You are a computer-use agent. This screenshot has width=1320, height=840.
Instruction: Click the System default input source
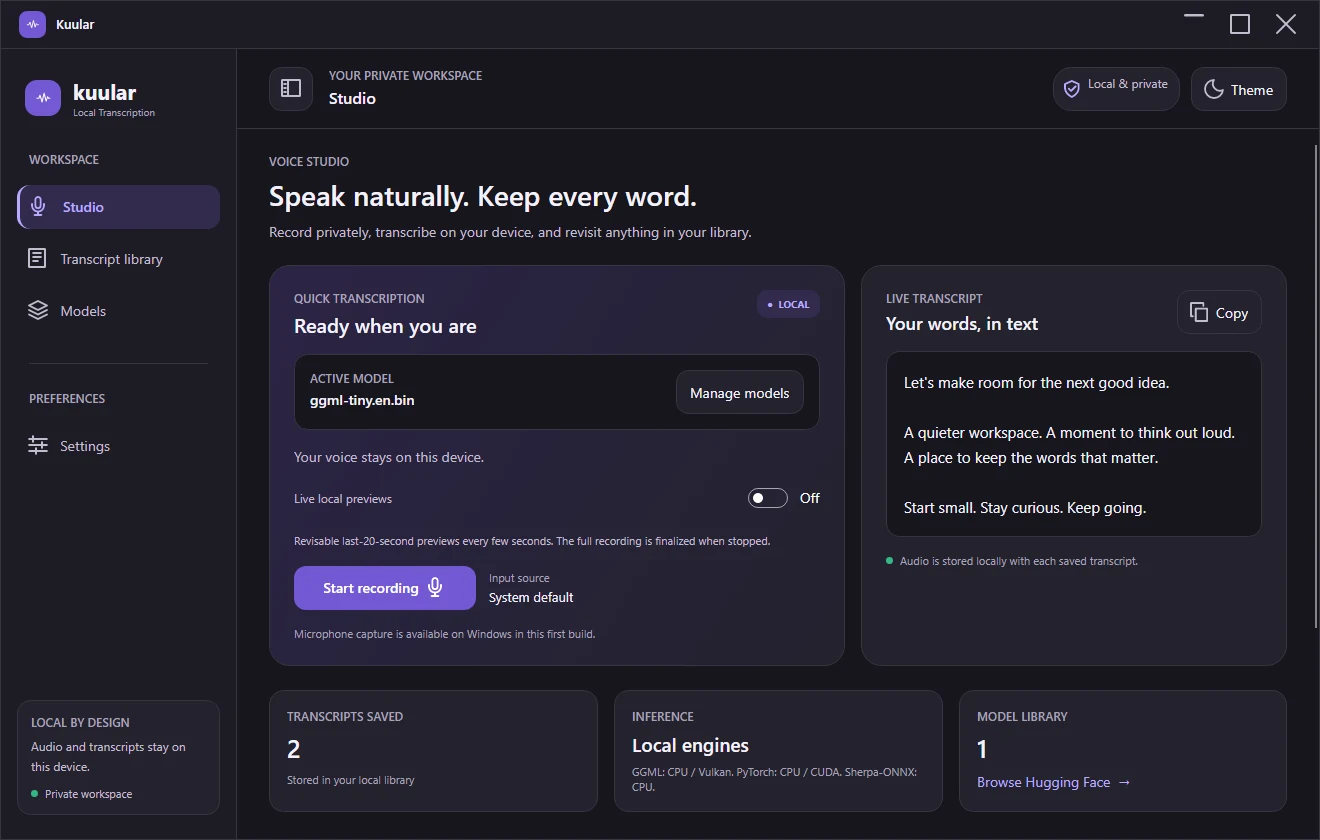pos(531,597)
